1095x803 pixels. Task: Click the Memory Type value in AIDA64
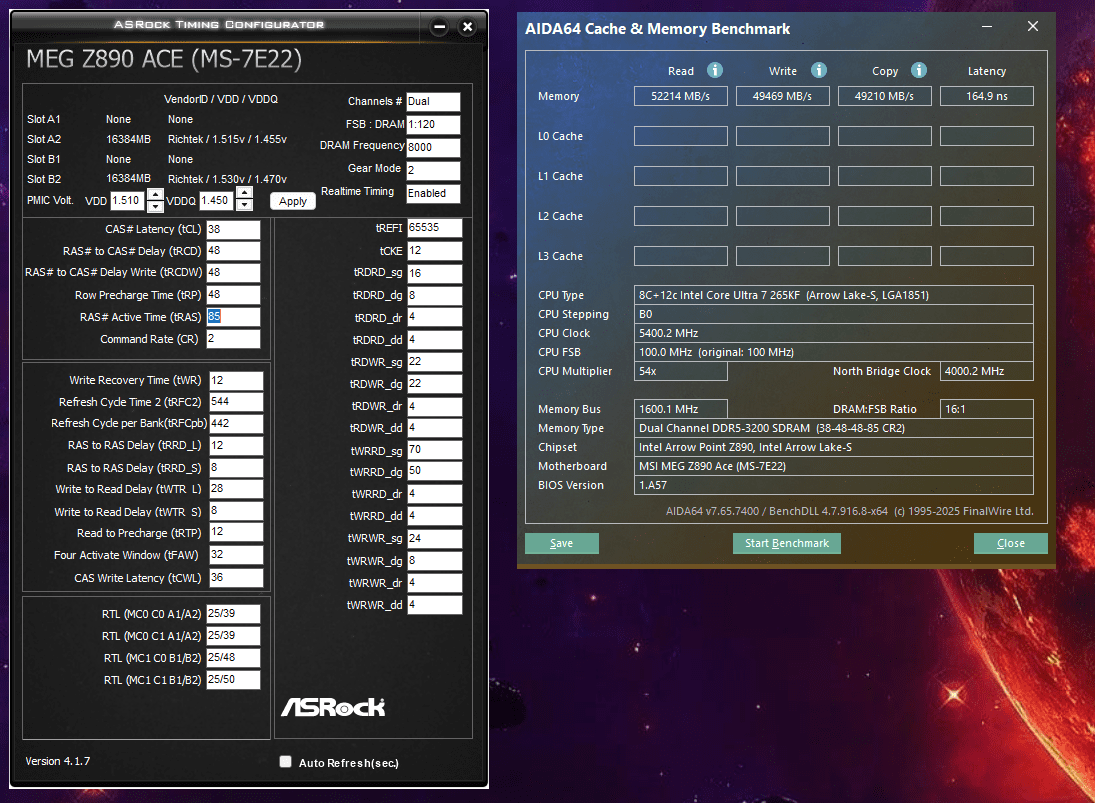pos(833,428)
